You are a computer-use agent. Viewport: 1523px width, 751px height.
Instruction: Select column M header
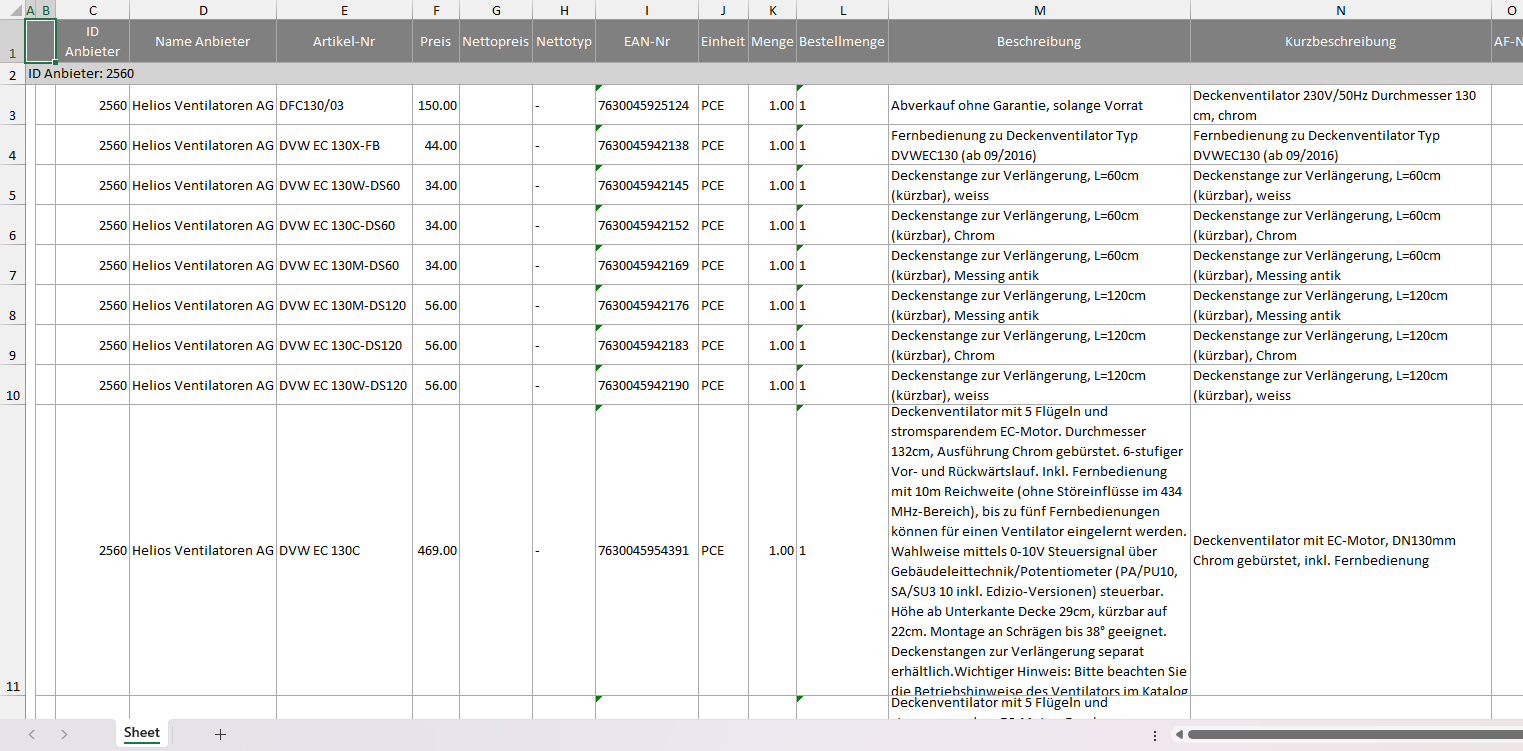pyautogui.click(x=1039, y=10)
